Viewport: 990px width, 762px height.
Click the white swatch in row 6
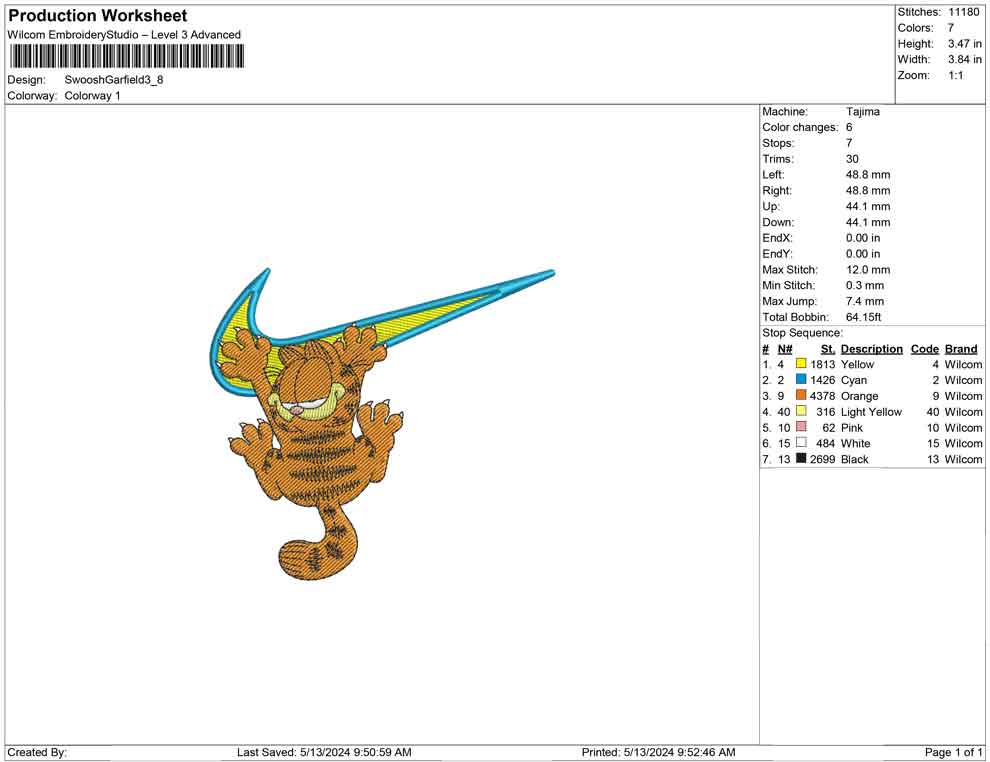pyautogui.click(x=801, y=443)
